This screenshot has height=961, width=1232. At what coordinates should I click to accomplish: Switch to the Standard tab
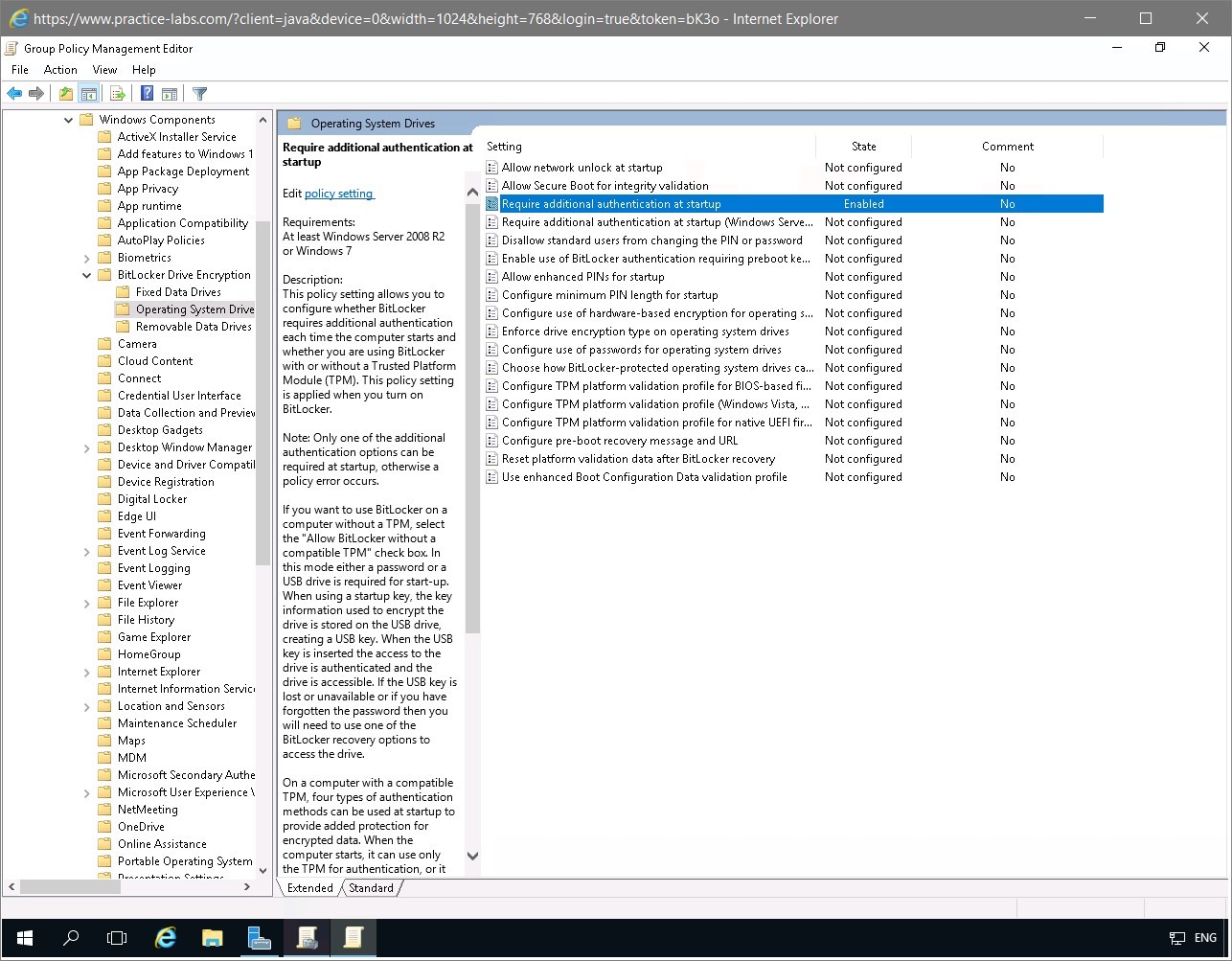pyautogui.click(x=371, y=888)
